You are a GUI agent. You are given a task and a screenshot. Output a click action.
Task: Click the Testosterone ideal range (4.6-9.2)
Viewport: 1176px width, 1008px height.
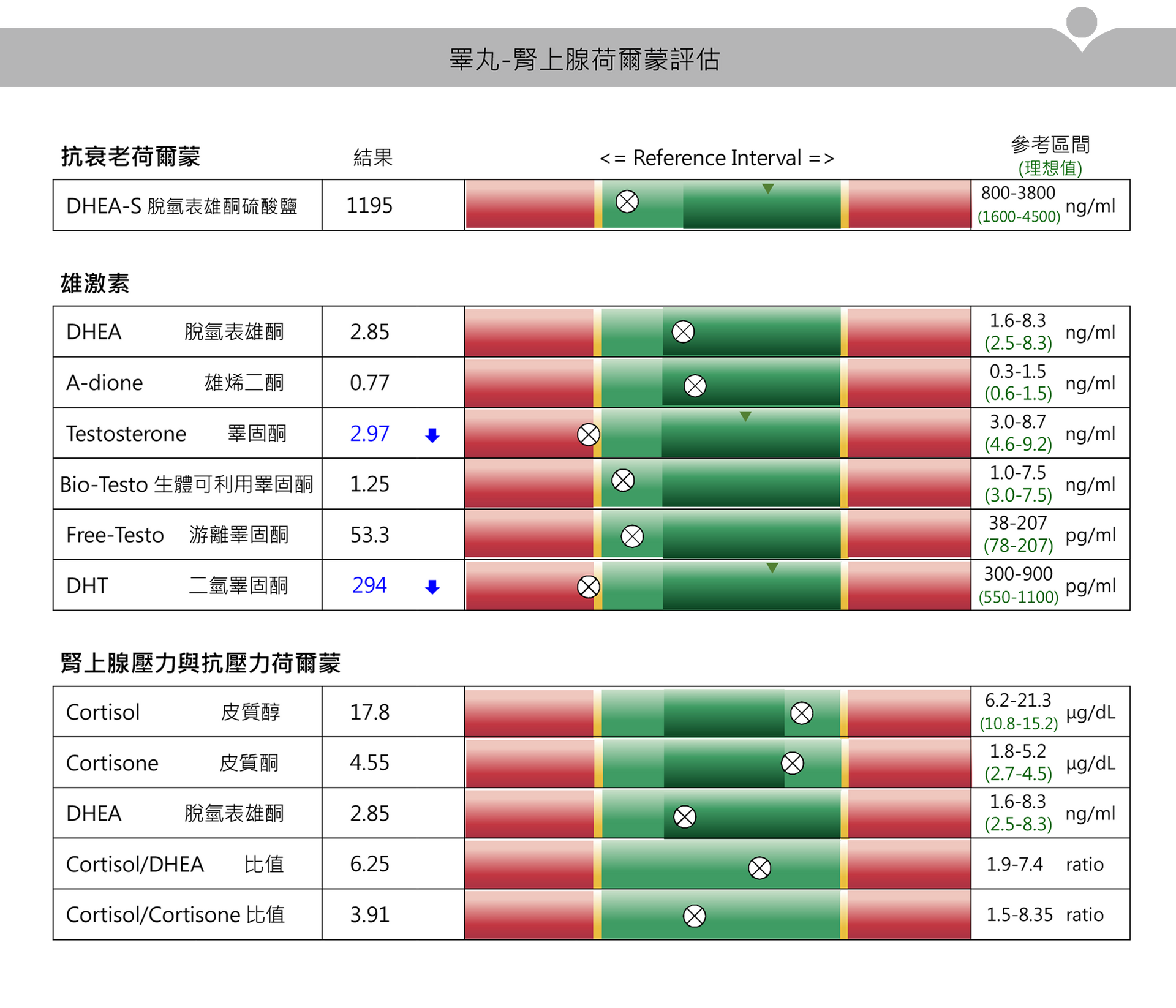pos(1018,445)
